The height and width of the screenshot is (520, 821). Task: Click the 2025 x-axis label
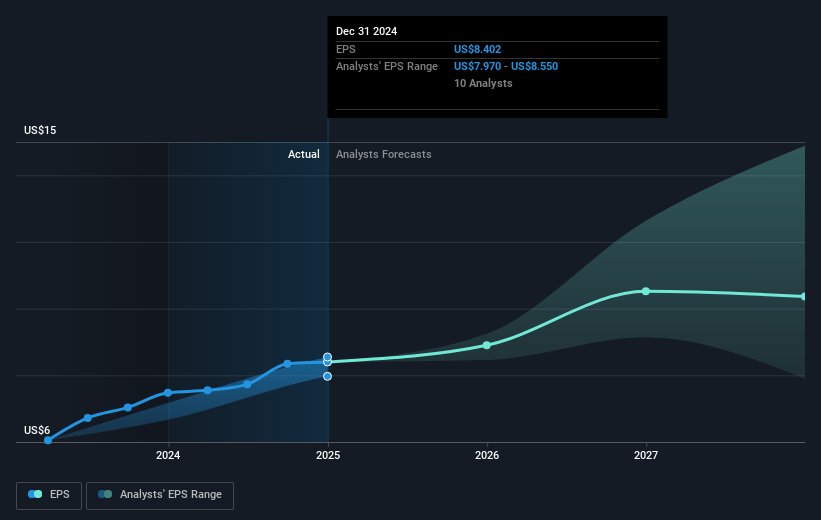pos(328,455)
